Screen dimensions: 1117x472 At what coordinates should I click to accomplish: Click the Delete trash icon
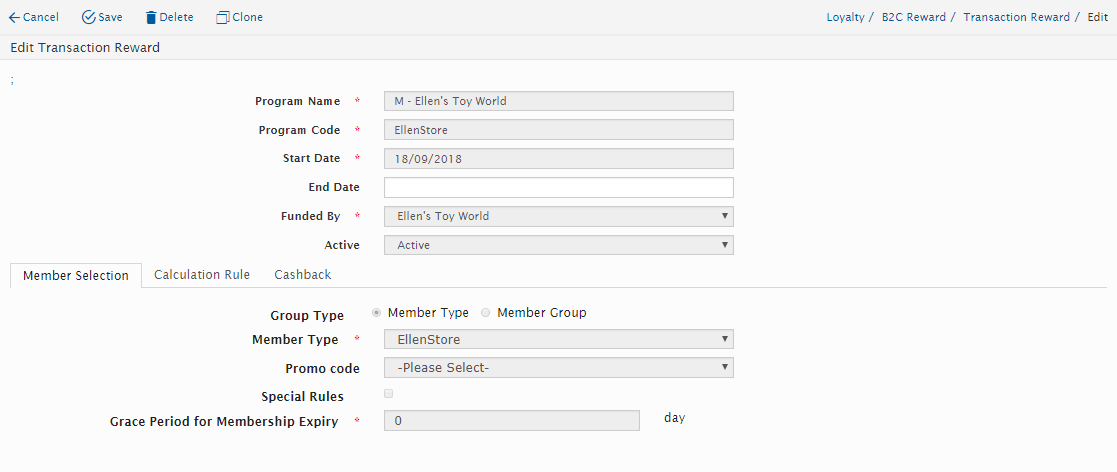pyautogui.click(x=151, y=18)
